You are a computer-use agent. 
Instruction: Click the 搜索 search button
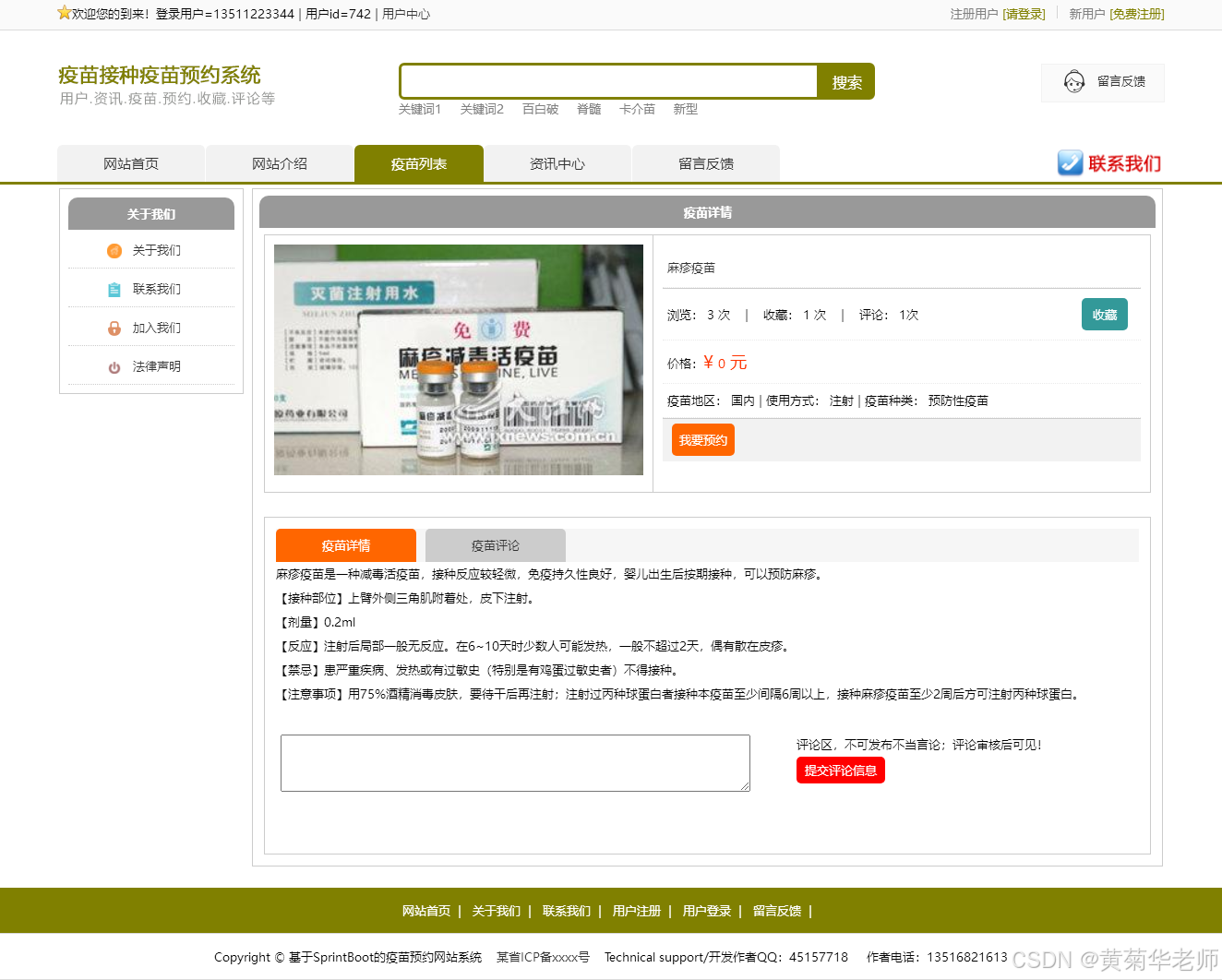pyautogui.click(x=845, y=81)
